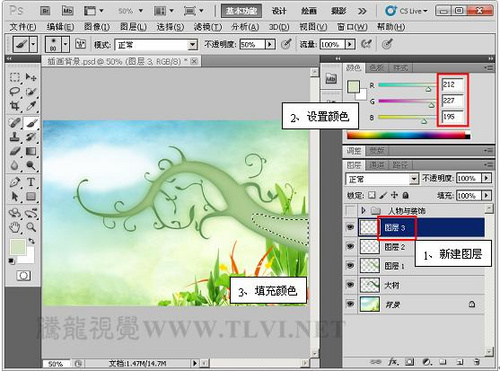Select the Dodge tool
Viewport: 500px width, 371px height.
click(31, 165)
